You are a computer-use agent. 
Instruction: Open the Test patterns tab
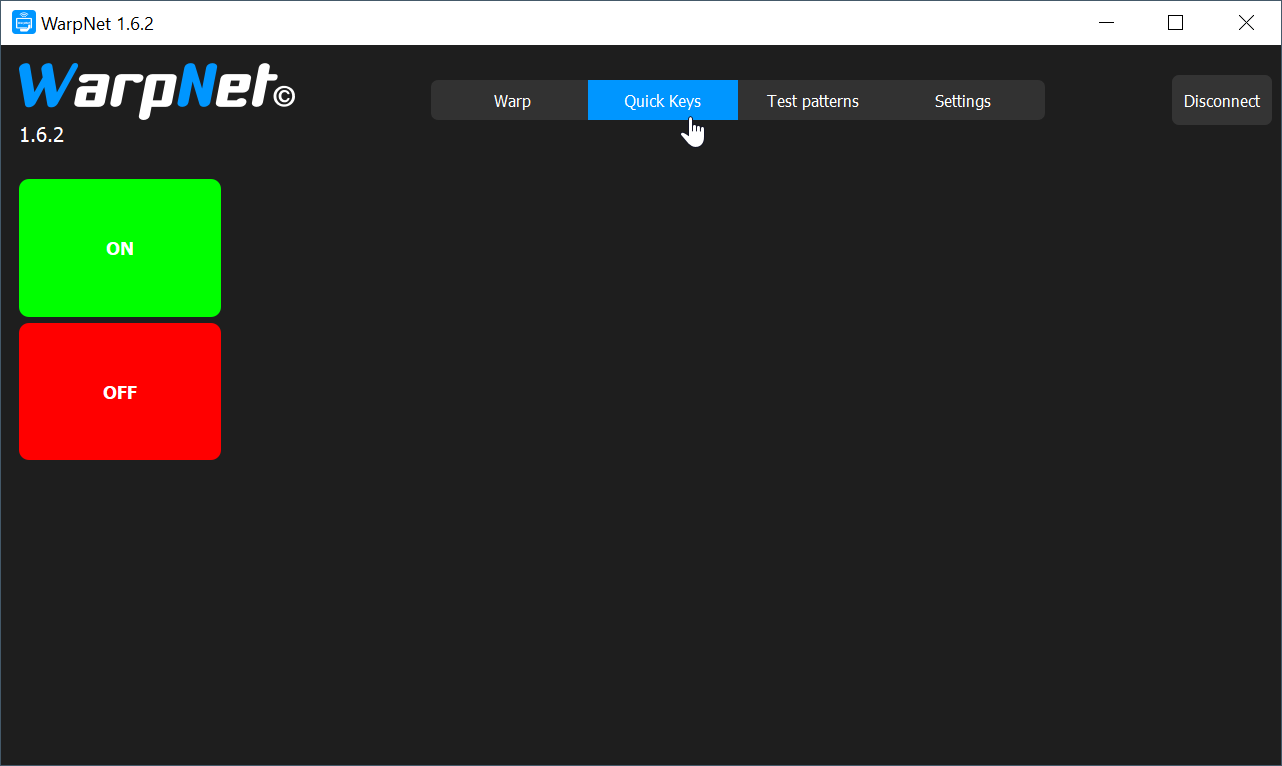pyautogui.click(x=812, y=101)
